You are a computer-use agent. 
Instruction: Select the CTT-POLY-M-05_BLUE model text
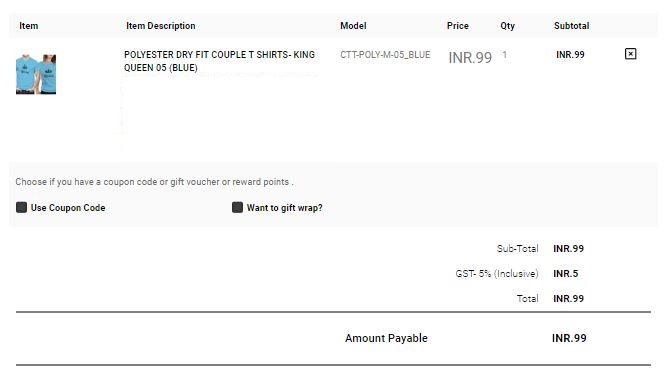[x=385, y=55]
